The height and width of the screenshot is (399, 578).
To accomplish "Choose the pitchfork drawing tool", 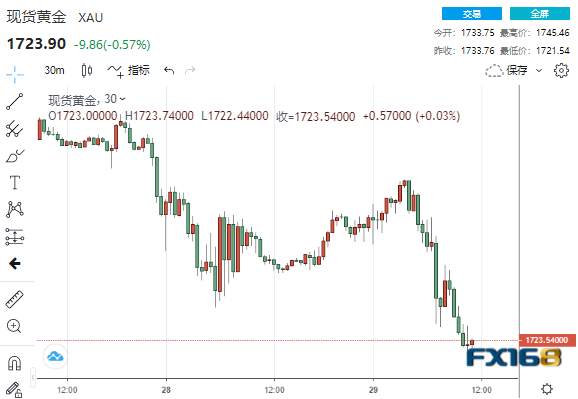I will (15, 129).
